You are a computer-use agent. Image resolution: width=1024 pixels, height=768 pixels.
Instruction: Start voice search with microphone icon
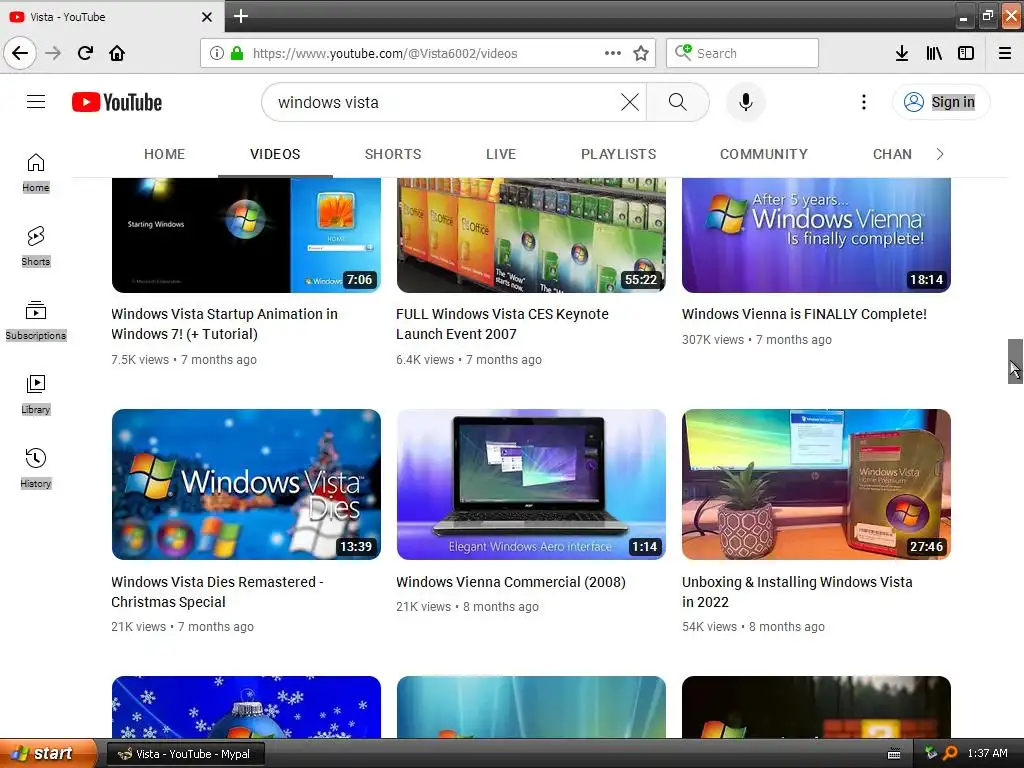click(x=746, y=102)
